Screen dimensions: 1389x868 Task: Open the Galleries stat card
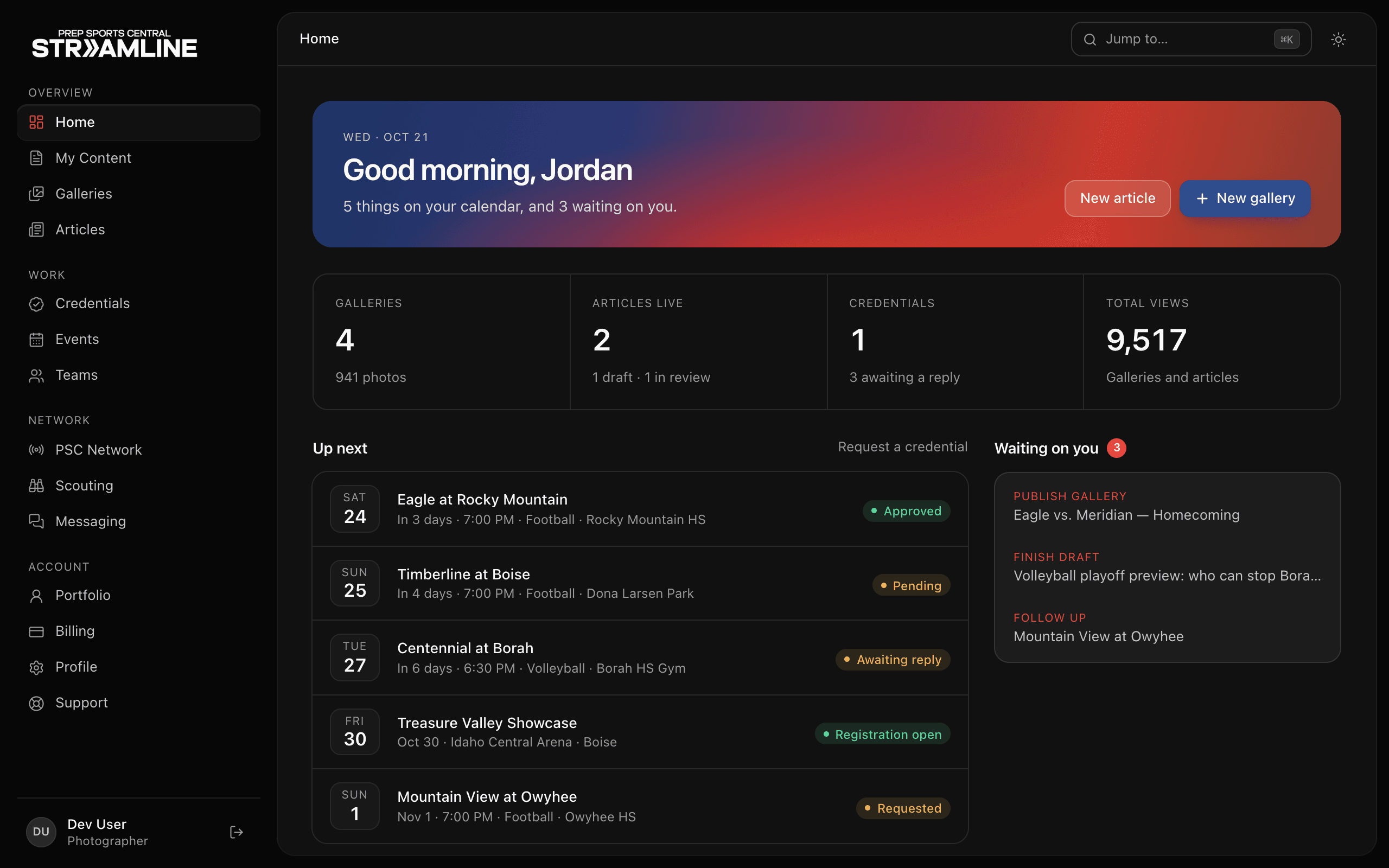[x=441, y=342]
